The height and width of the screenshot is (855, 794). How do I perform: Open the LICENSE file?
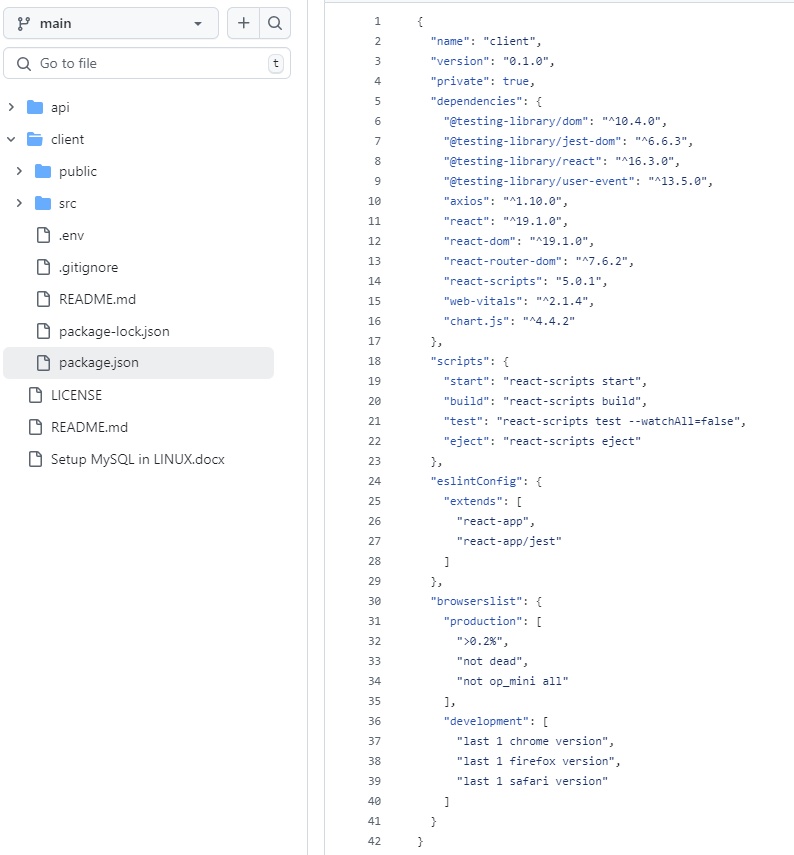click(76, 395)
